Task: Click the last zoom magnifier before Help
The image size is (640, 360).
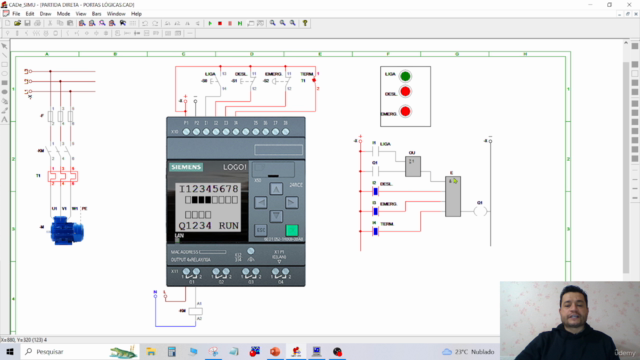Action: pos(293,23)
